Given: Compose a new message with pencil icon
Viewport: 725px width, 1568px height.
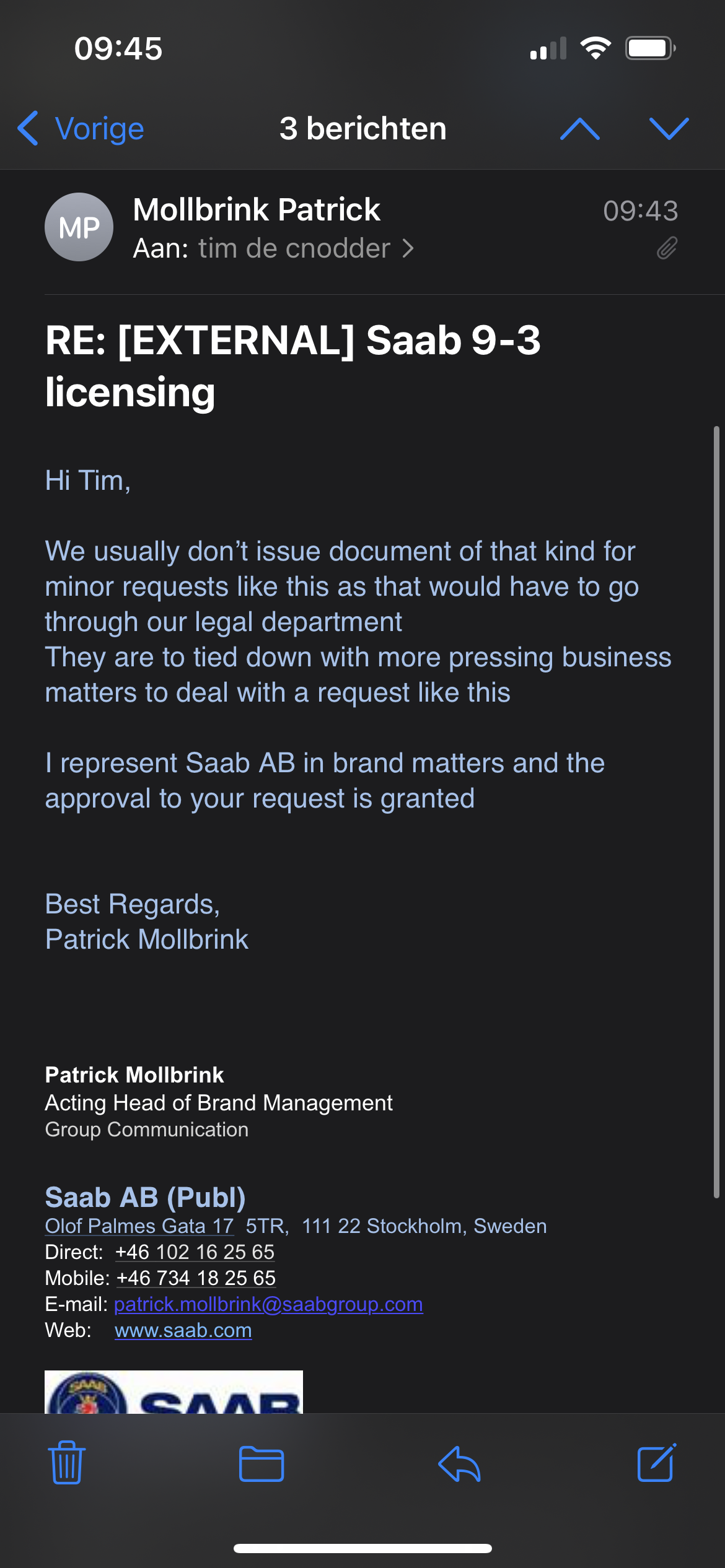Looking at the screenshot, I should tap(656, 1463).
